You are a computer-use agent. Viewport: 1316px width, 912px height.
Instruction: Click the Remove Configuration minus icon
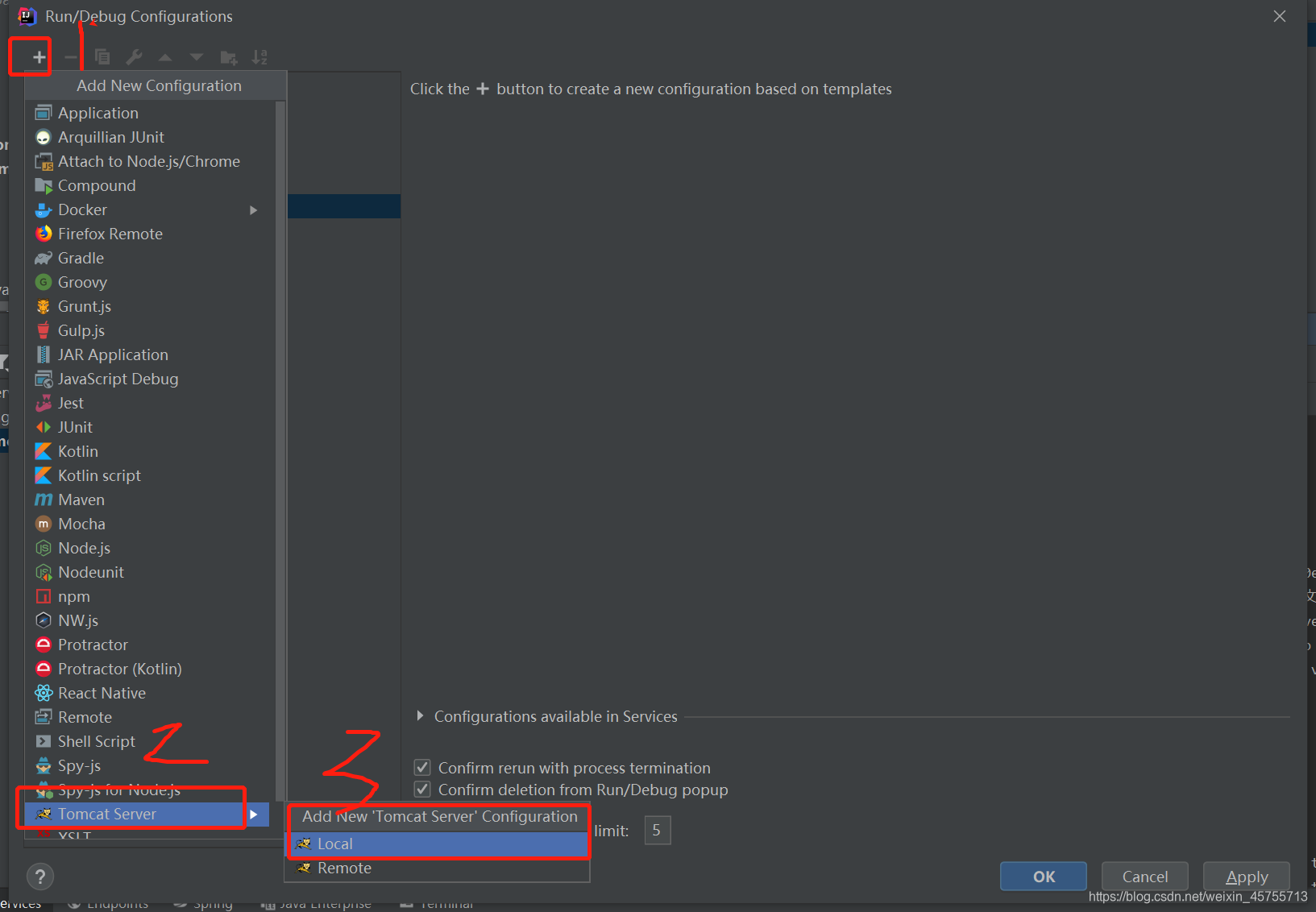(x=71, y=57)
